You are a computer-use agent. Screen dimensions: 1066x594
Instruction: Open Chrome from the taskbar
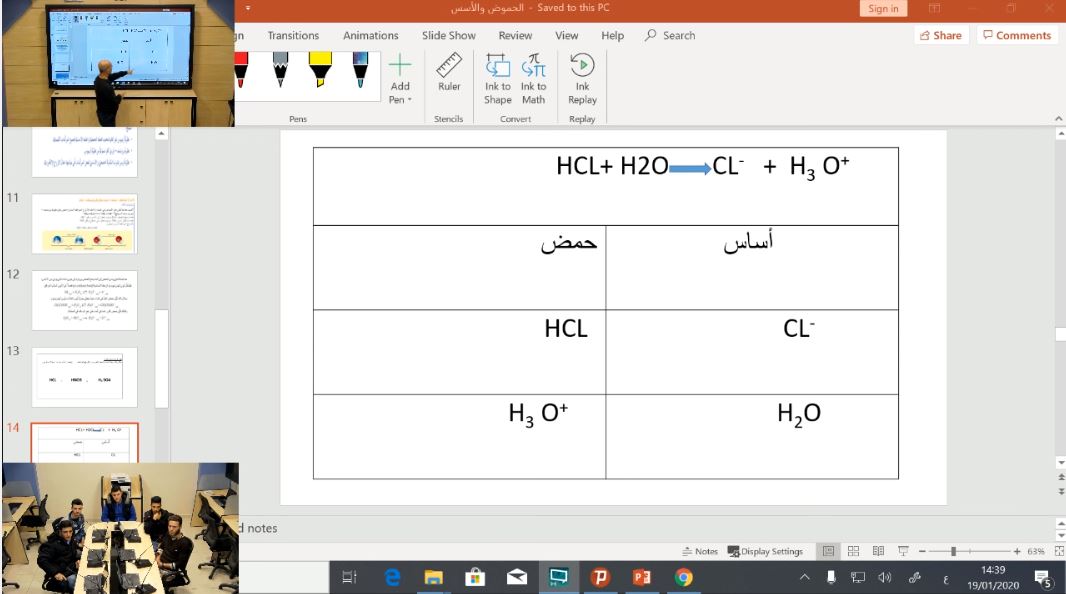point(684,577)
